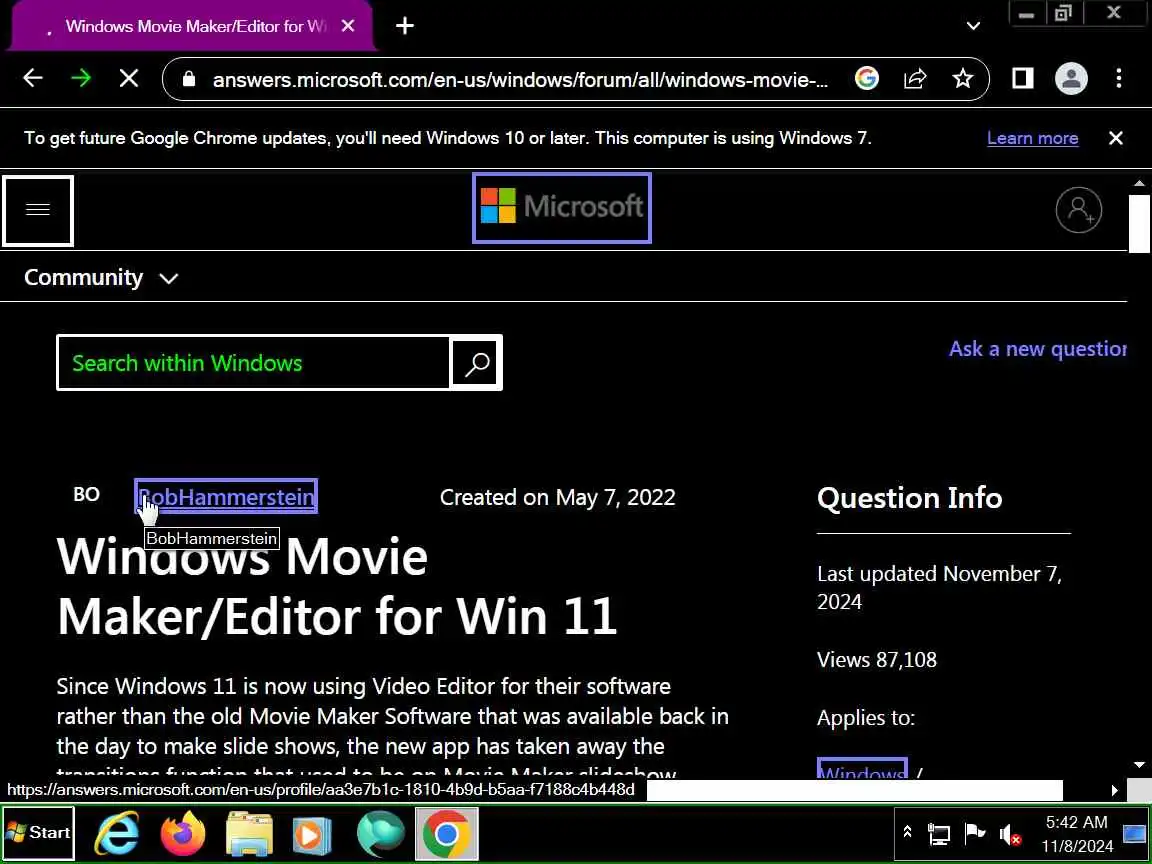The image size is (1152, 864).
Task: Show hidden system tray icons
Action: click(x=907, y=832)
